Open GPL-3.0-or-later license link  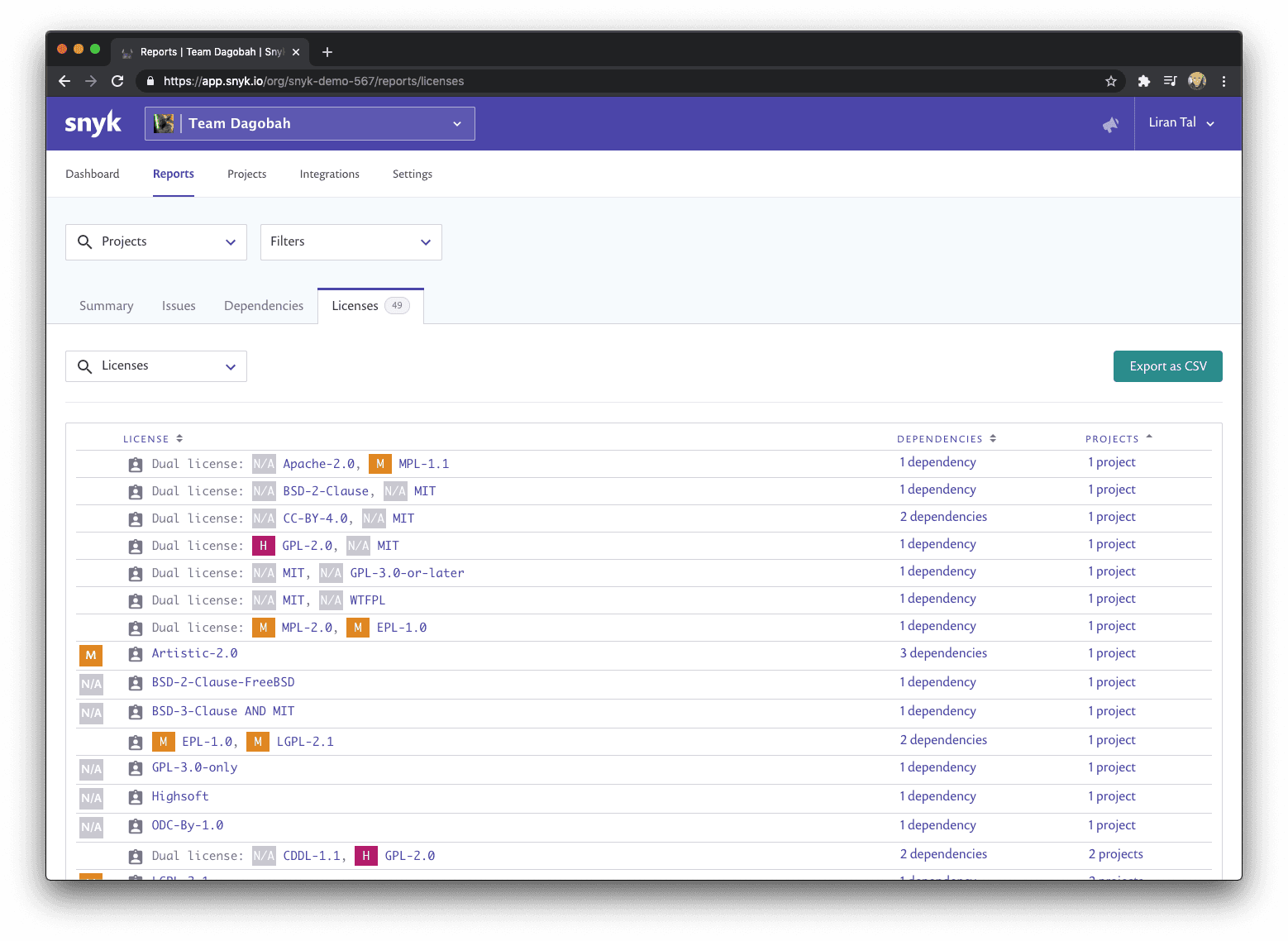[407, 573]
